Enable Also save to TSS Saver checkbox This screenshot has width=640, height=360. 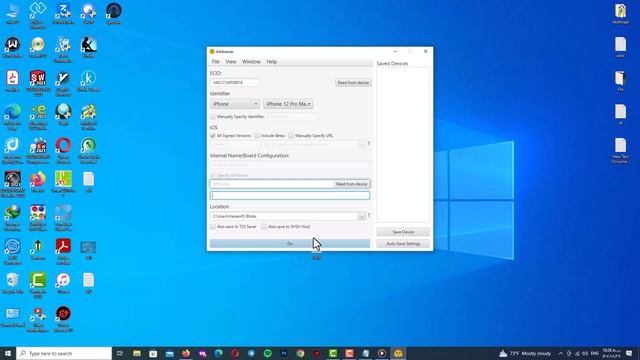[213, 227]
